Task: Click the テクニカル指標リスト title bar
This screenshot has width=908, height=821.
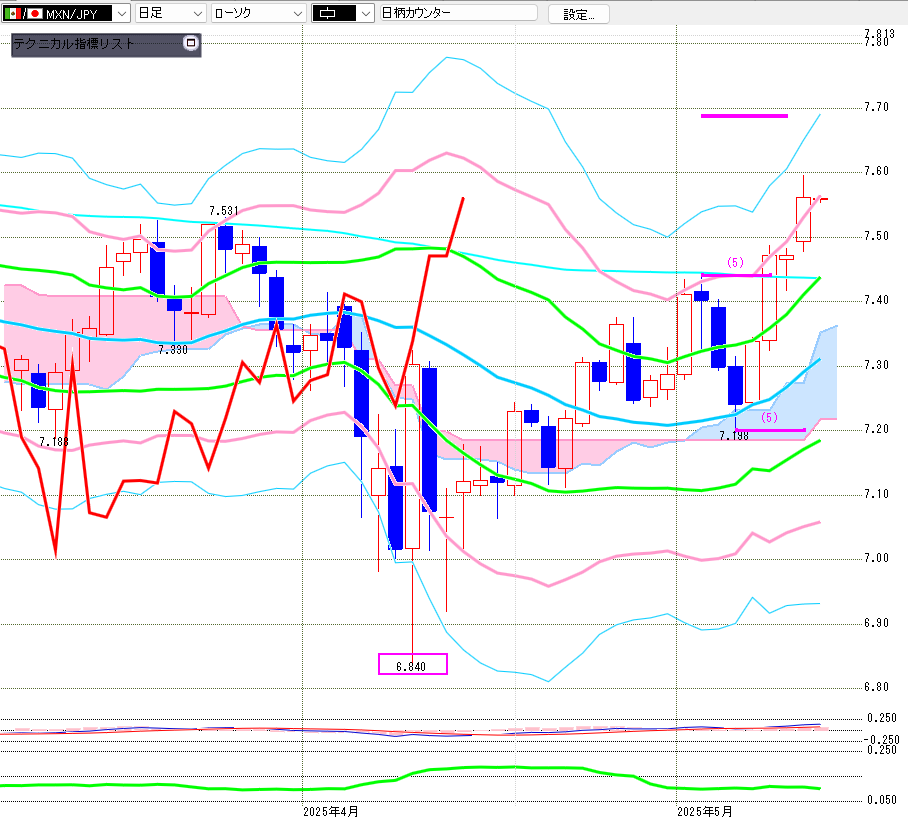Action: 106,45
